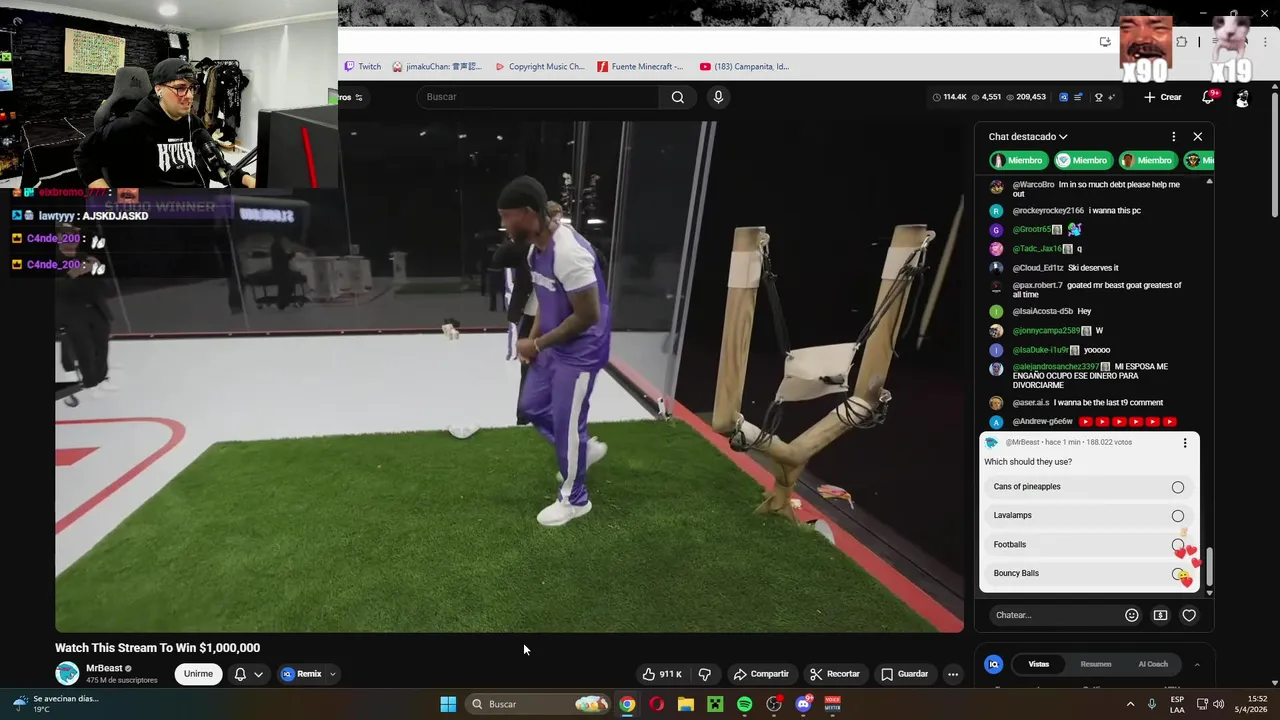
Task: Click the Guardar save button
Action: point(905,674)
